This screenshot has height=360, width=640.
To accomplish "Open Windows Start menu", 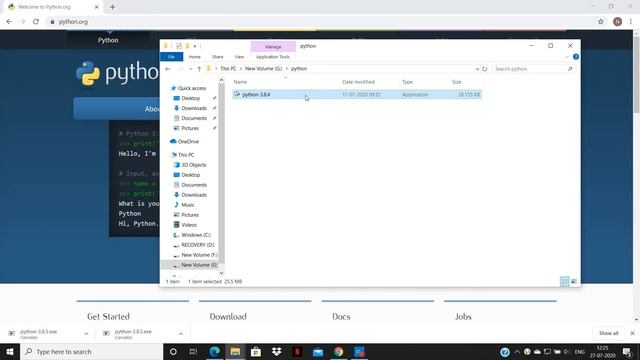I will 10,351.
